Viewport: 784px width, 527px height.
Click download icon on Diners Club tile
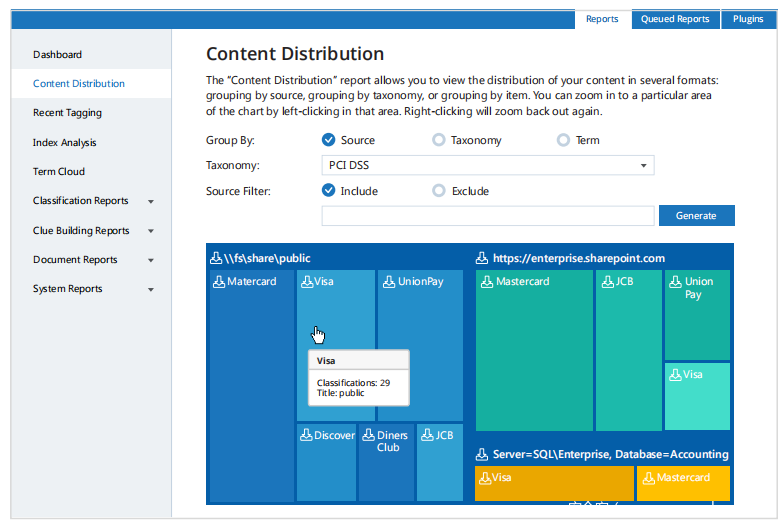click(368, 435)
